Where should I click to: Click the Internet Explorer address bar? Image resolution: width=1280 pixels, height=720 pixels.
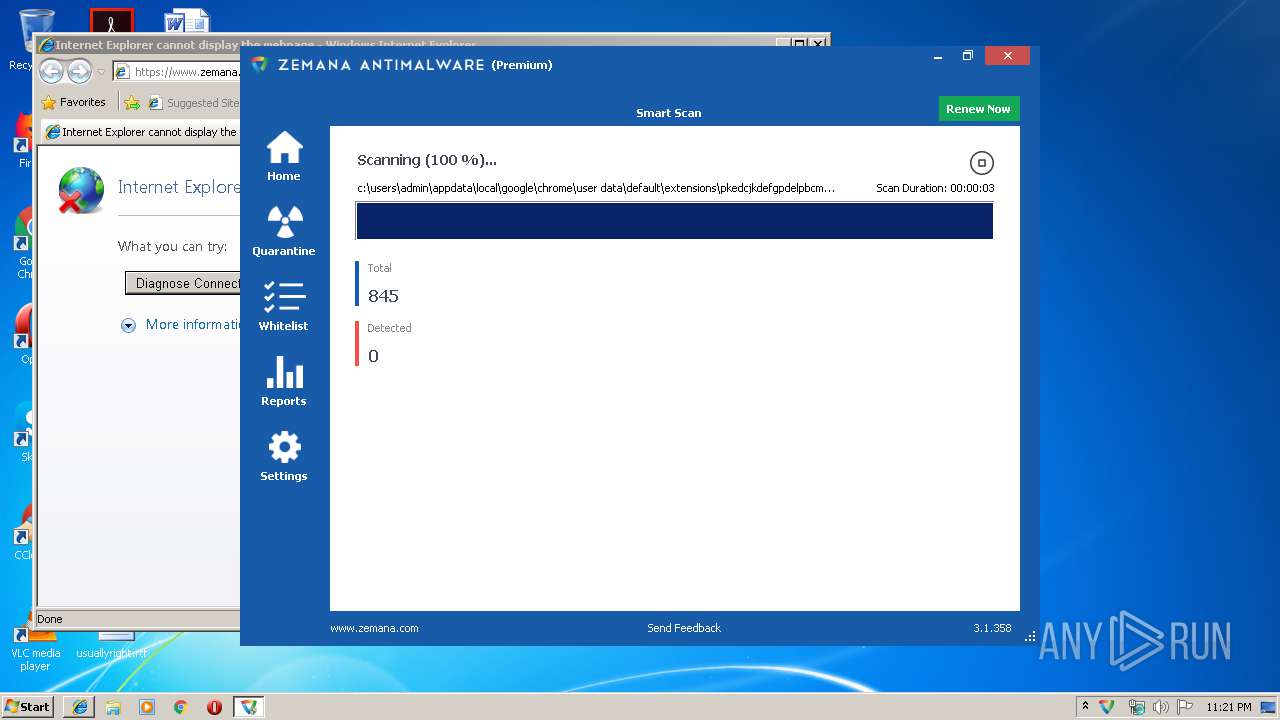(x=176, y=72)
